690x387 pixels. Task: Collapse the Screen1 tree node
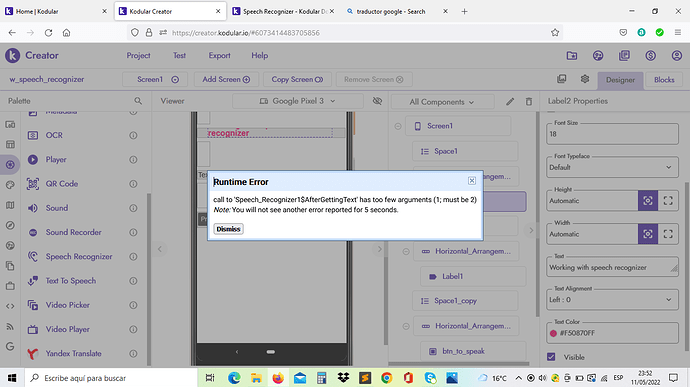[x=398, y=126]
